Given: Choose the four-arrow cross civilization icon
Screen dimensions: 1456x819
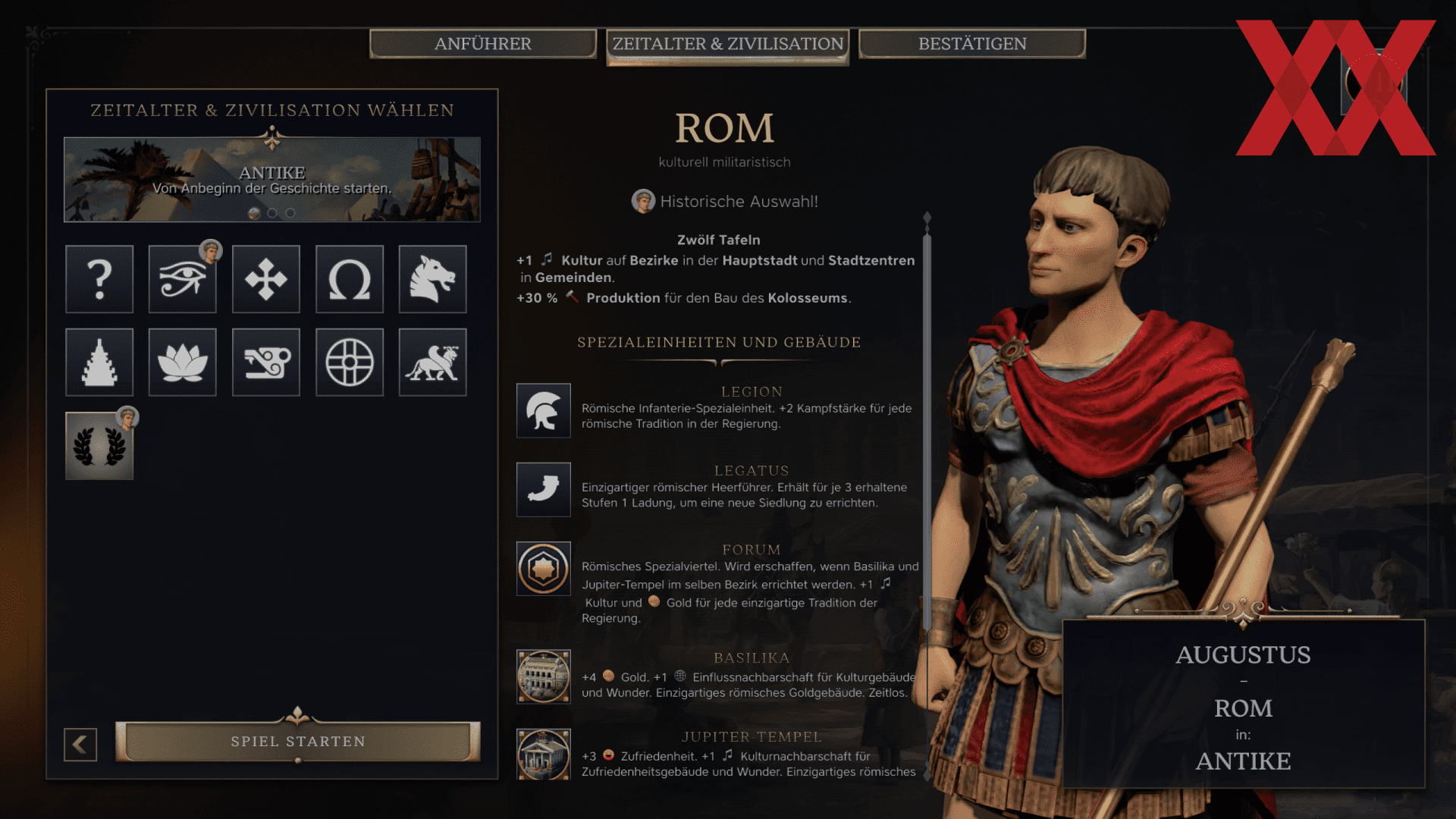Looking at the screenshot, I should coord(266,279).
